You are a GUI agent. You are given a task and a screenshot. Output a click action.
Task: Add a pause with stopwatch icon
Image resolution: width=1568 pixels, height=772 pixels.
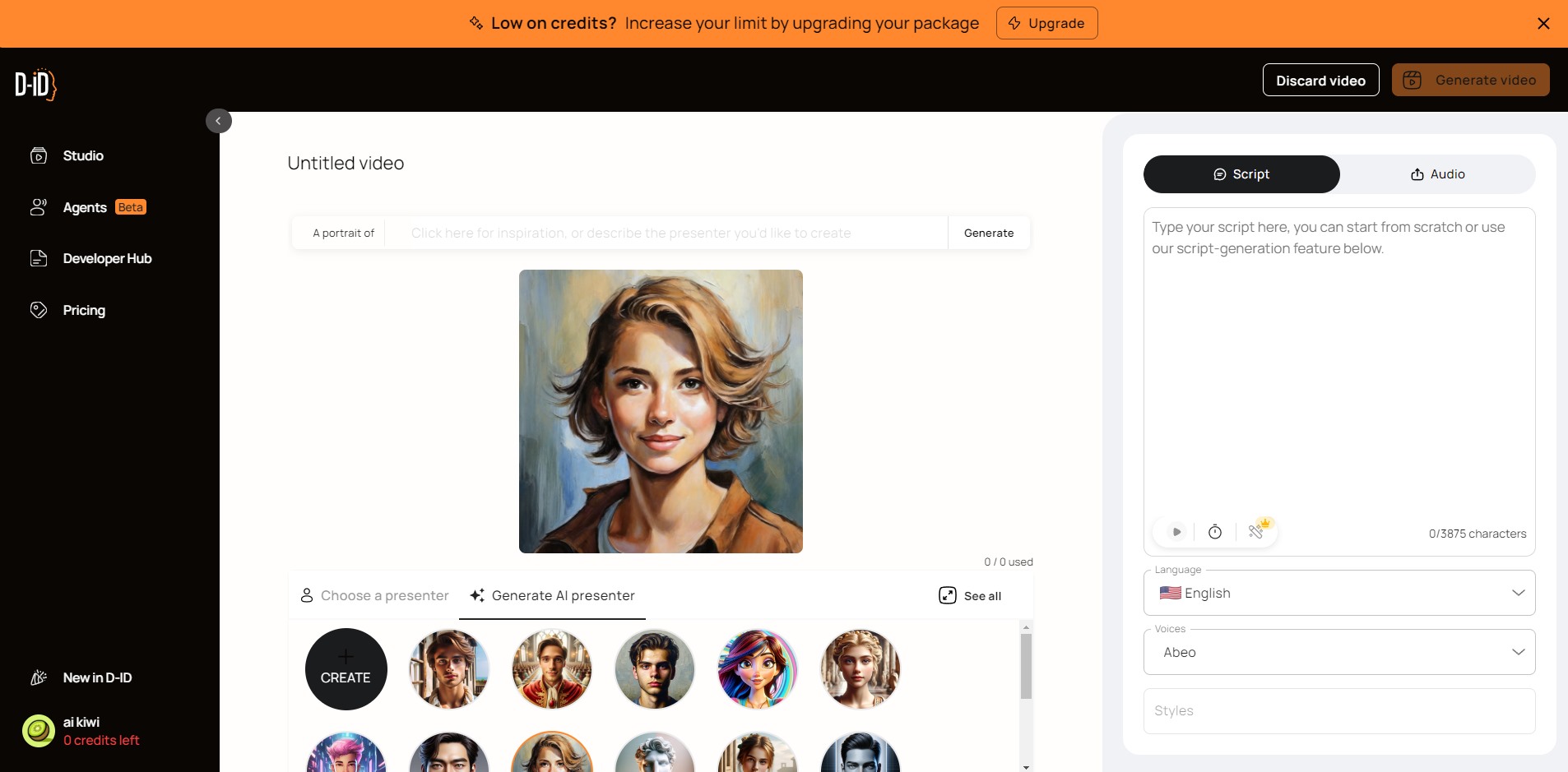(x=1215, y=532)
